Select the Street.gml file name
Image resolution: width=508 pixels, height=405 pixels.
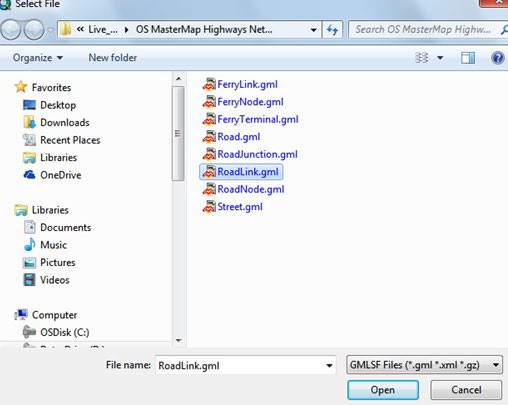pos(240,207)
